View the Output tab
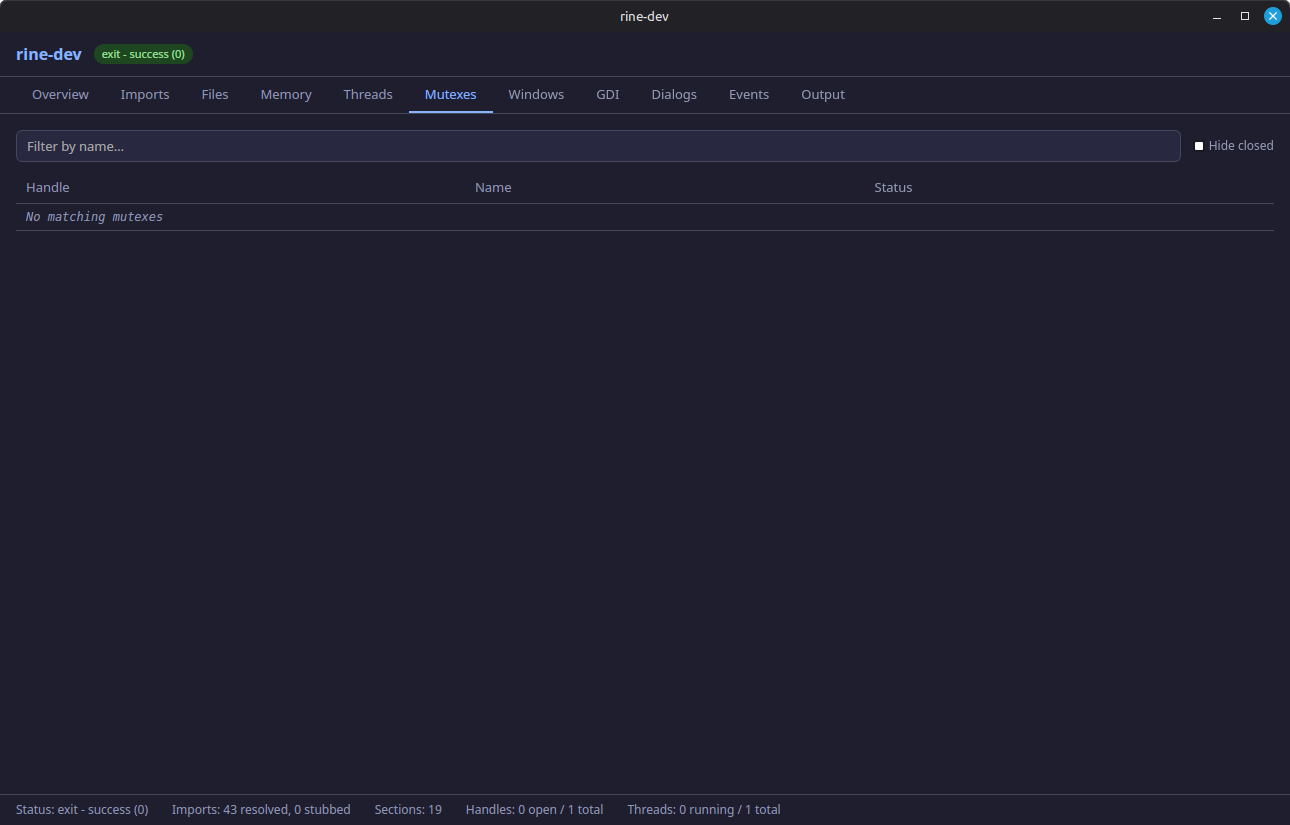The height and width of the screenshot is (825, 1290). click(822, 94)
